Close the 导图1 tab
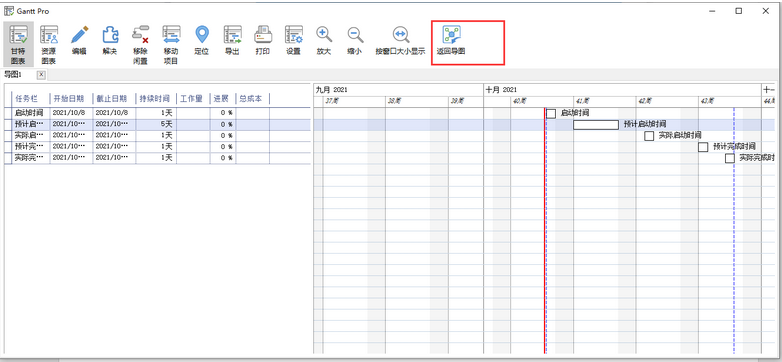This screenshot has height=362, width=782. click(41, 74)
